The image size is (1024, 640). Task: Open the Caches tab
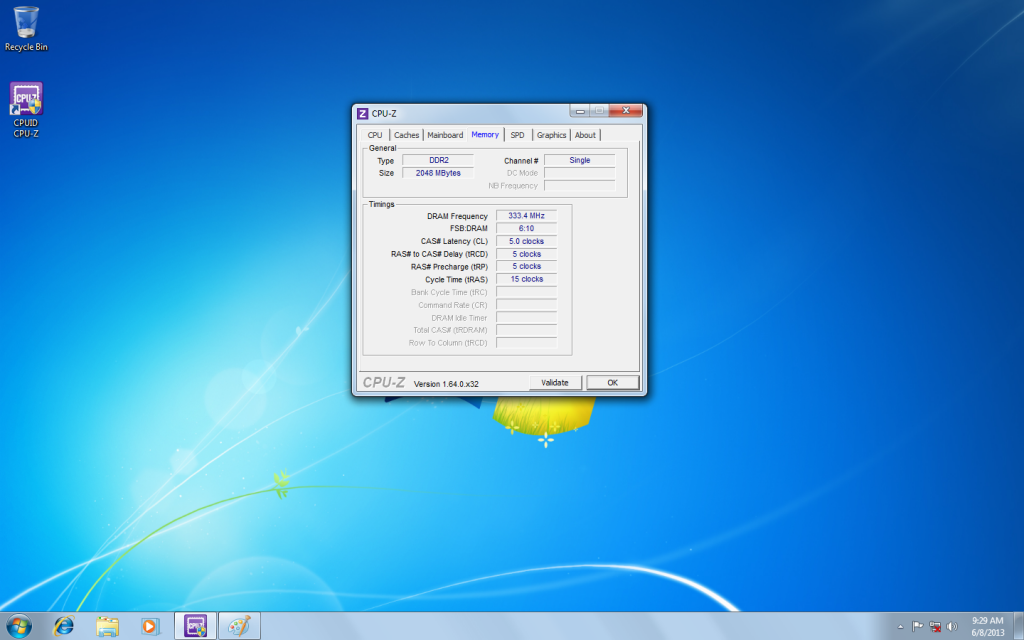pyautogui.click(x=406, y=135)
